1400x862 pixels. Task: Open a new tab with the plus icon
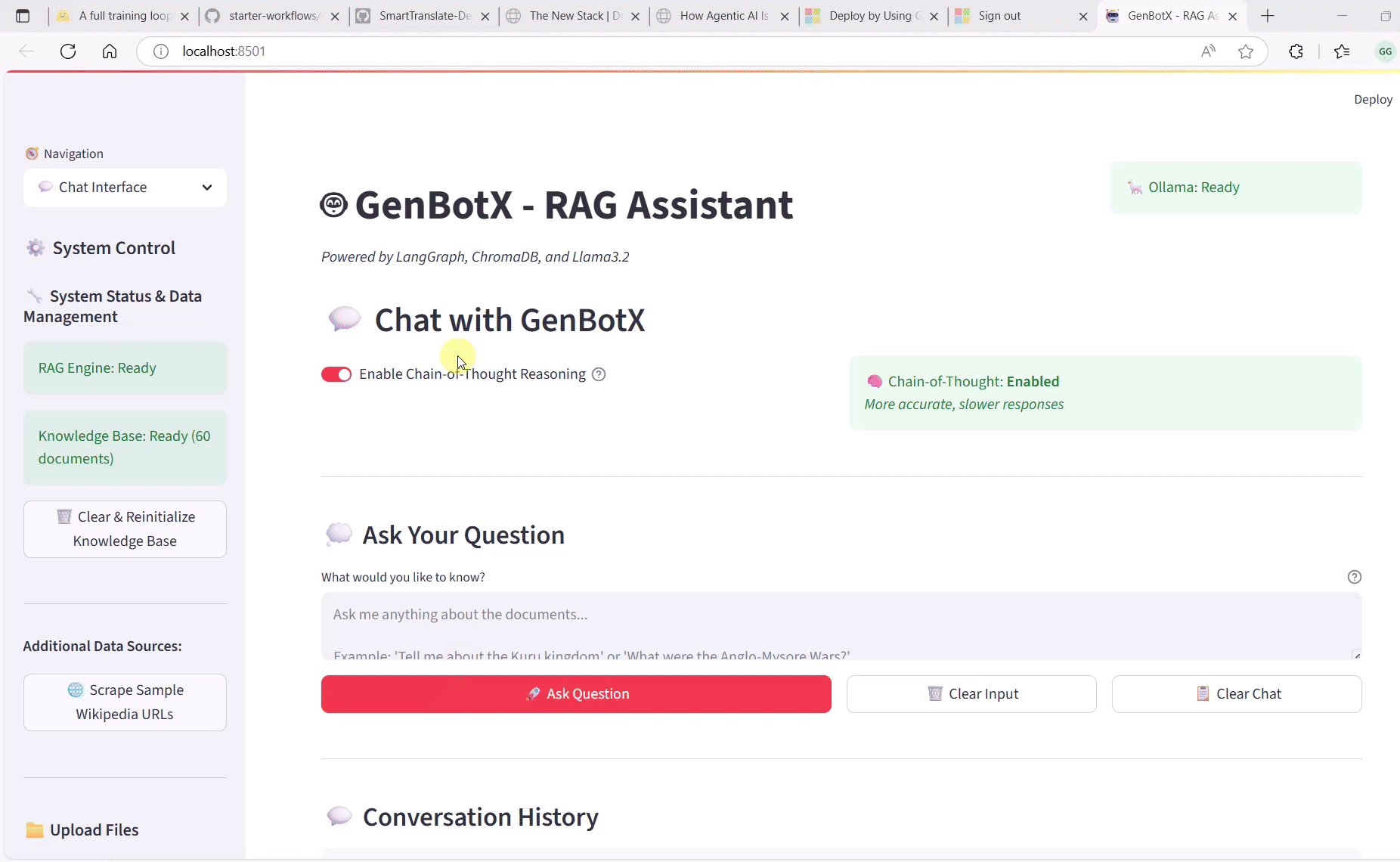coord(1266,15)
